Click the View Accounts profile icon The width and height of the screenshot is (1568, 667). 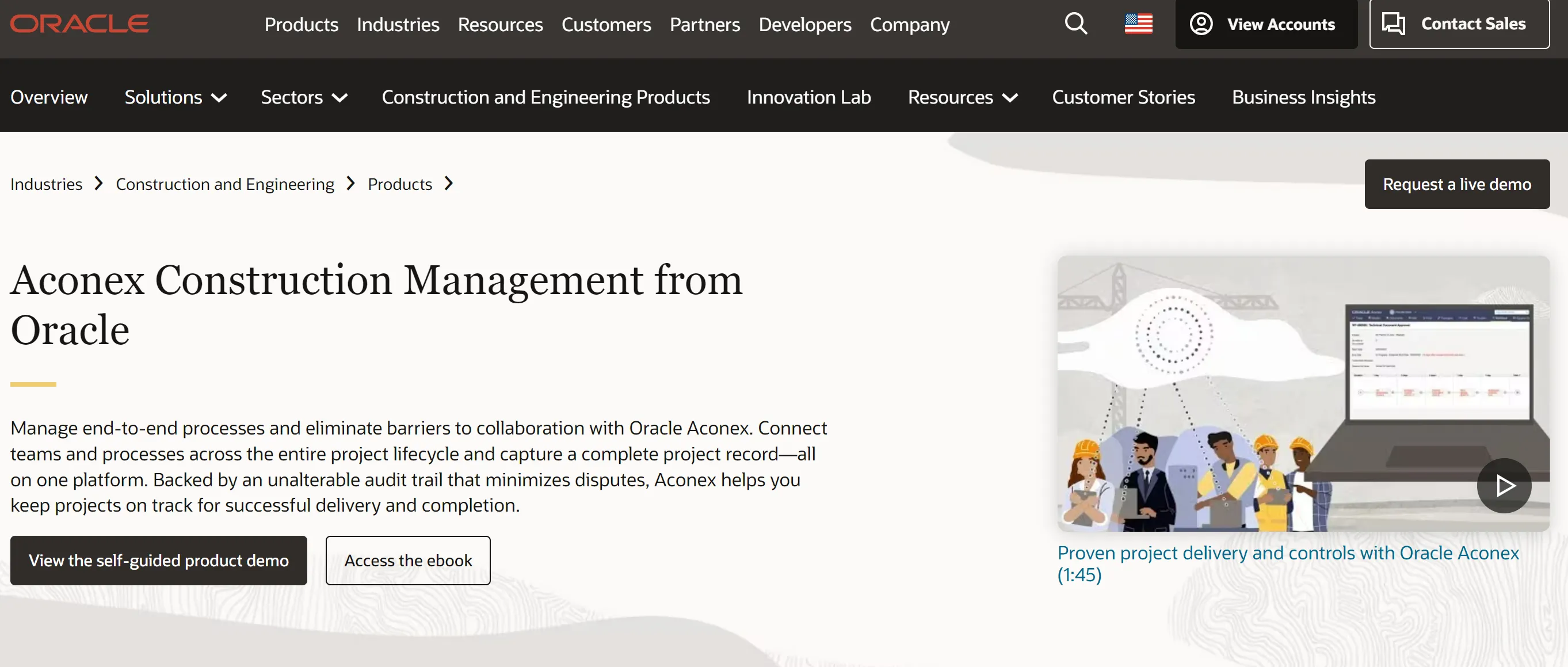(1201, 24)
